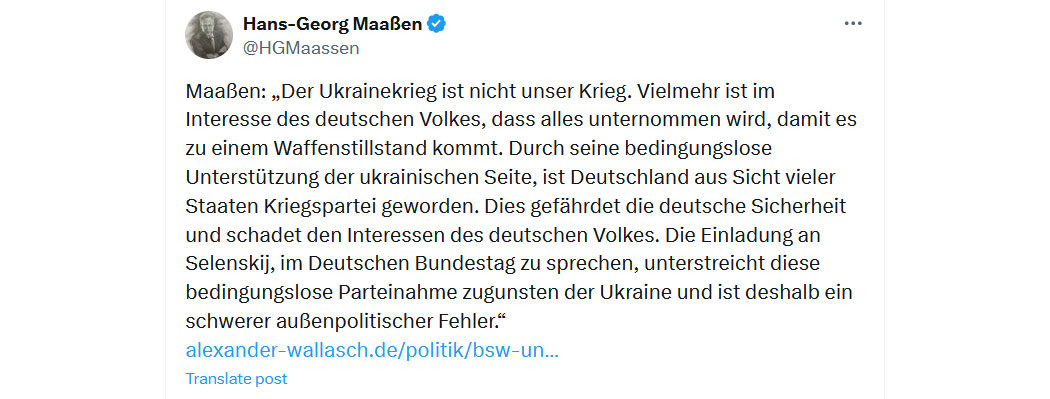Image resolution: width=1050 pixels, height=399 pixels.
Task: Click the display name Hans-Georg Maaßen
Action: [x=333, y=24]
